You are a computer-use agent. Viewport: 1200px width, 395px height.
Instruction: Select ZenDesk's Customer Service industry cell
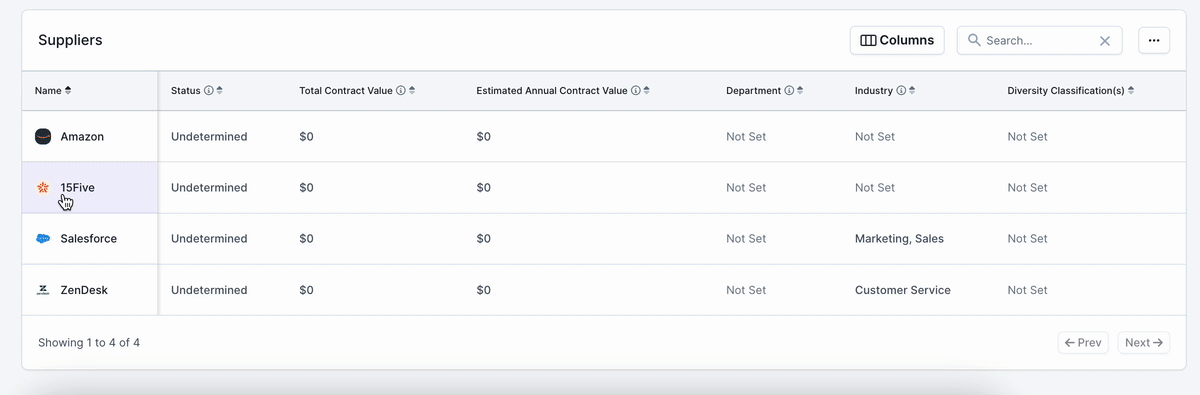click(903, 290)
